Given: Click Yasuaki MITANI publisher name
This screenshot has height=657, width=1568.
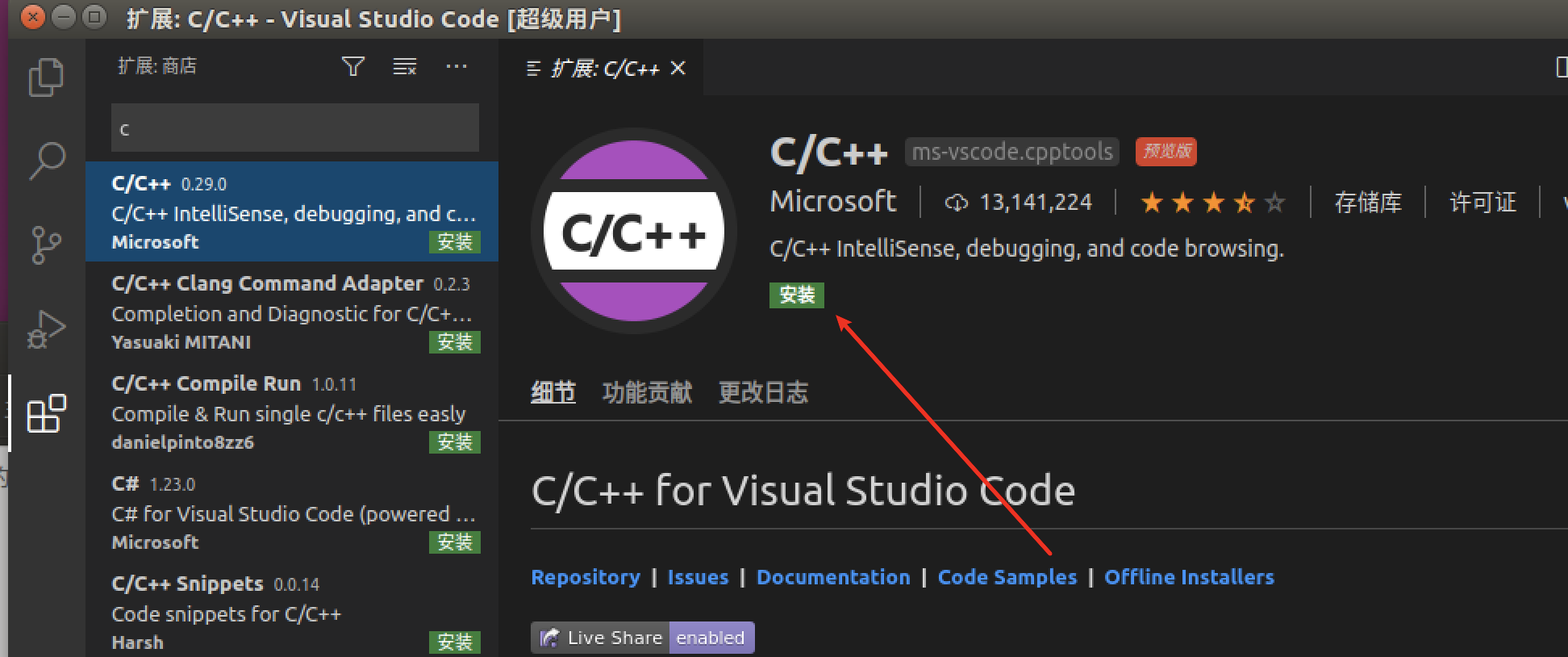Looking at the screenshot, I should pos(181,342).
